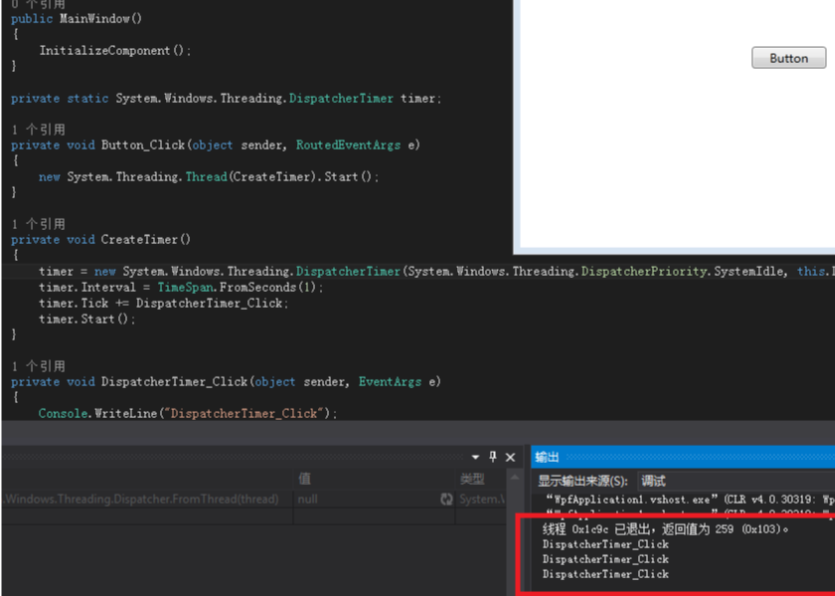
Task: Open the watch panel window position dropdown arrow
Action: tap(476, 457)
